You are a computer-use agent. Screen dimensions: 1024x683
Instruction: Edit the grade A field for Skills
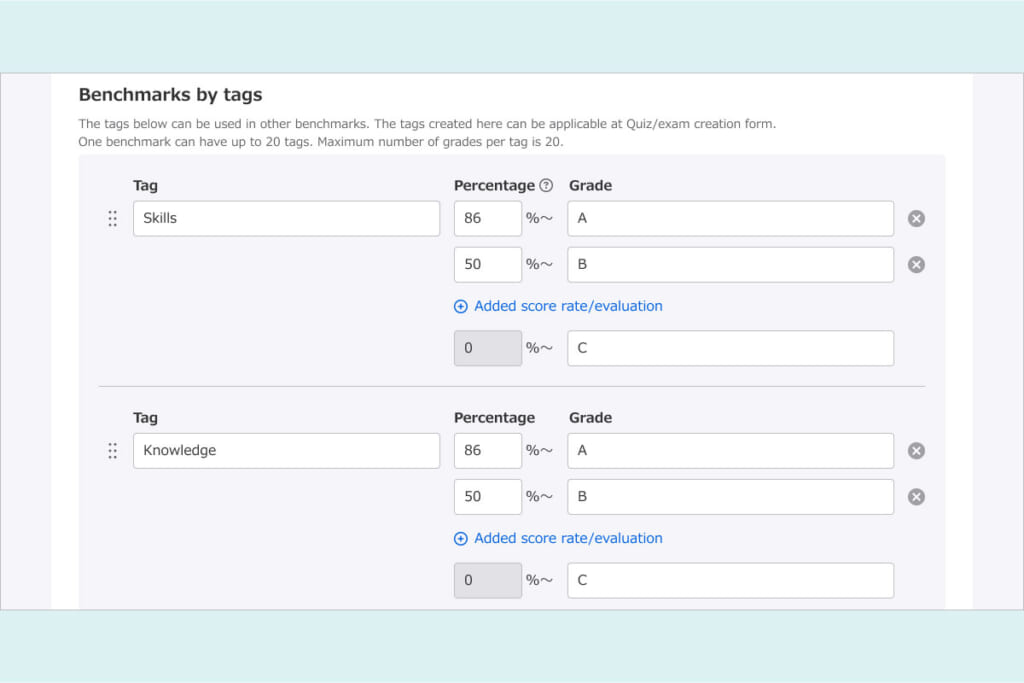[730, 218]
